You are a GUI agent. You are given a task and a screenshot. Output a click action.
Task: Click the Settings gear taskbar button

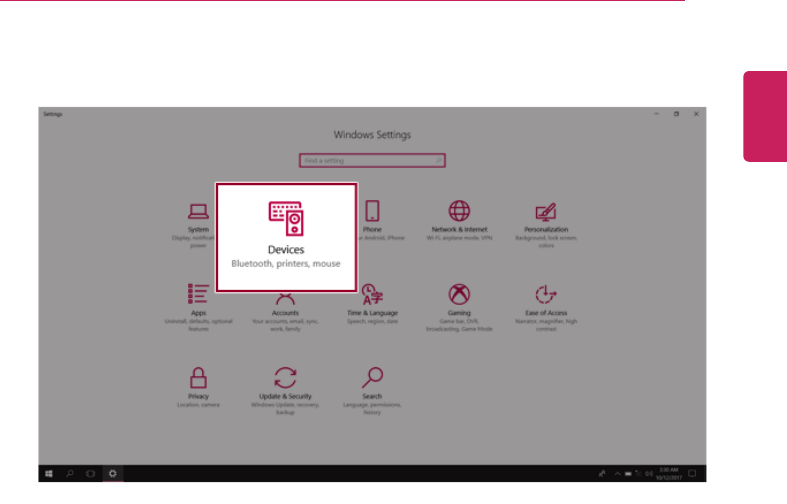coord(113,473)
